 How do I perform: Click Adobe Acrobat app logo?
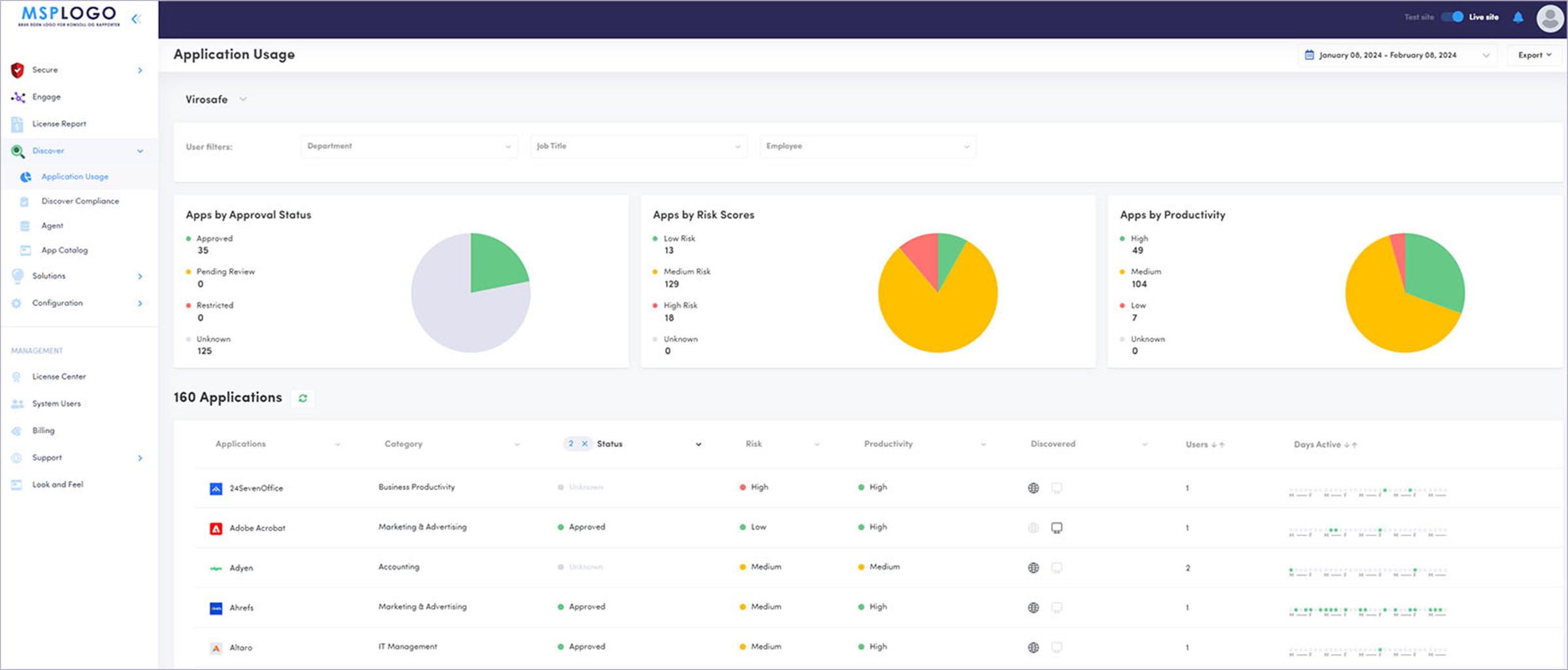(216, 529)
